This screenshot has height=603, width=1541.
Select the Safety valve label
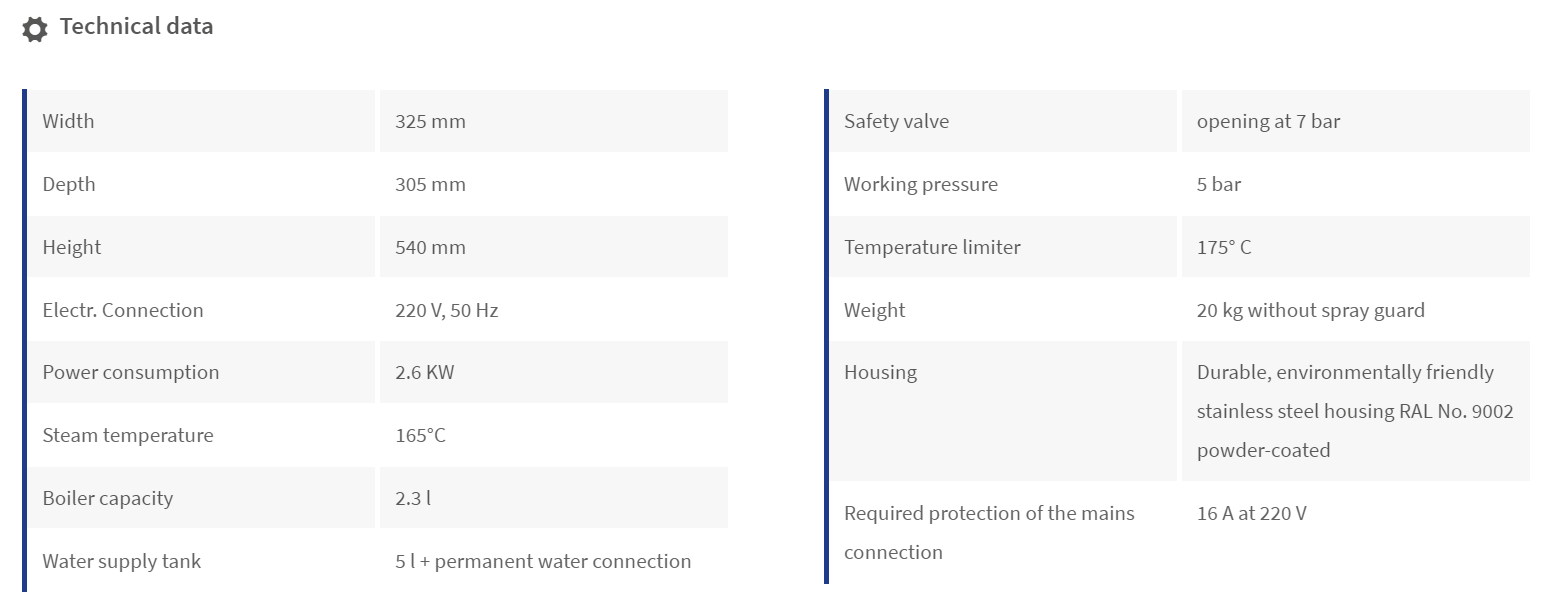coord(896,122)
